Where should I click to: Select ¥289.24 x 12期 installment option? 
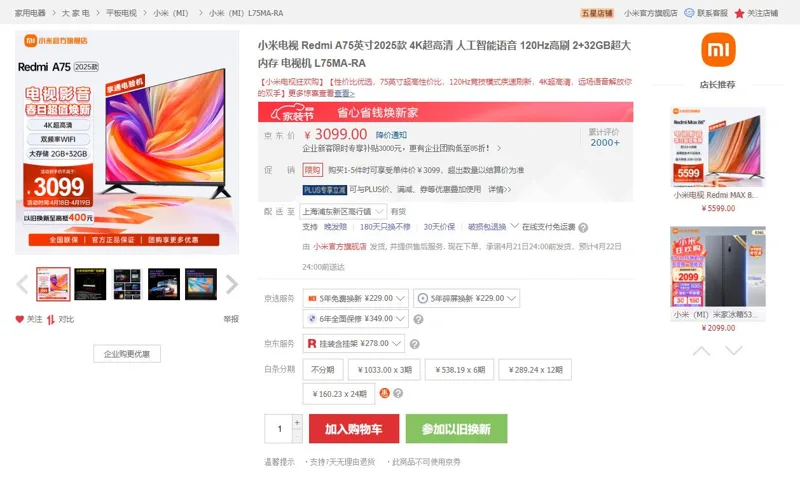click(535, 370)
